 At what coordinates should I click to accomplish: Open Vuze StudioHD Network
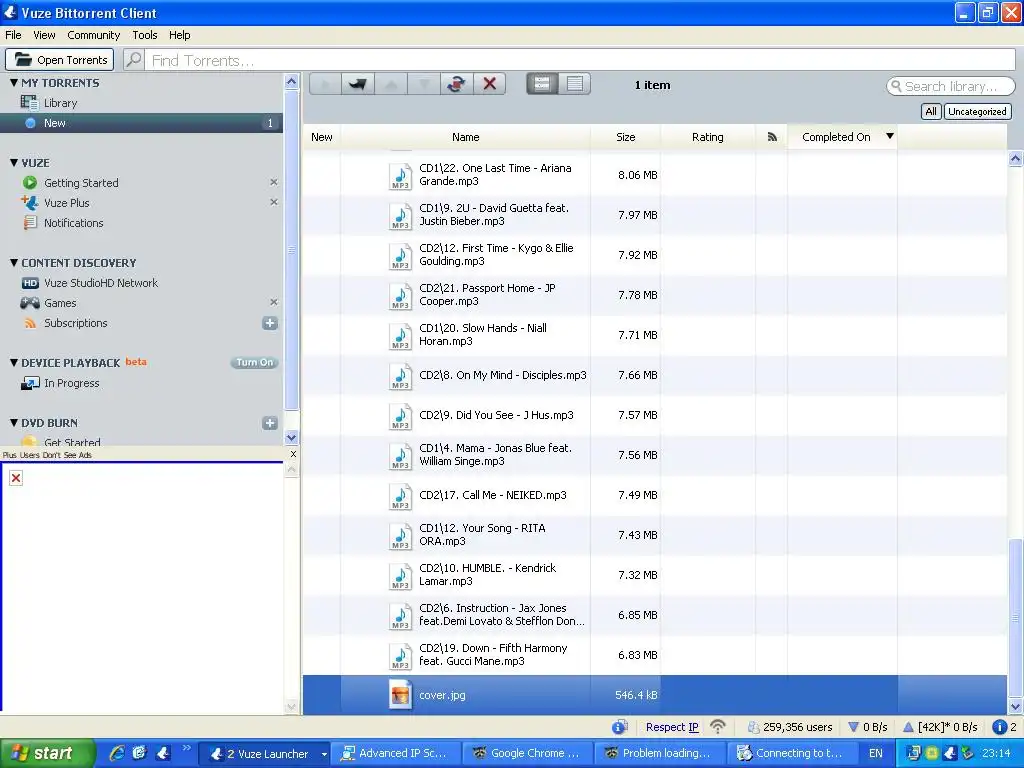[101, 283]
